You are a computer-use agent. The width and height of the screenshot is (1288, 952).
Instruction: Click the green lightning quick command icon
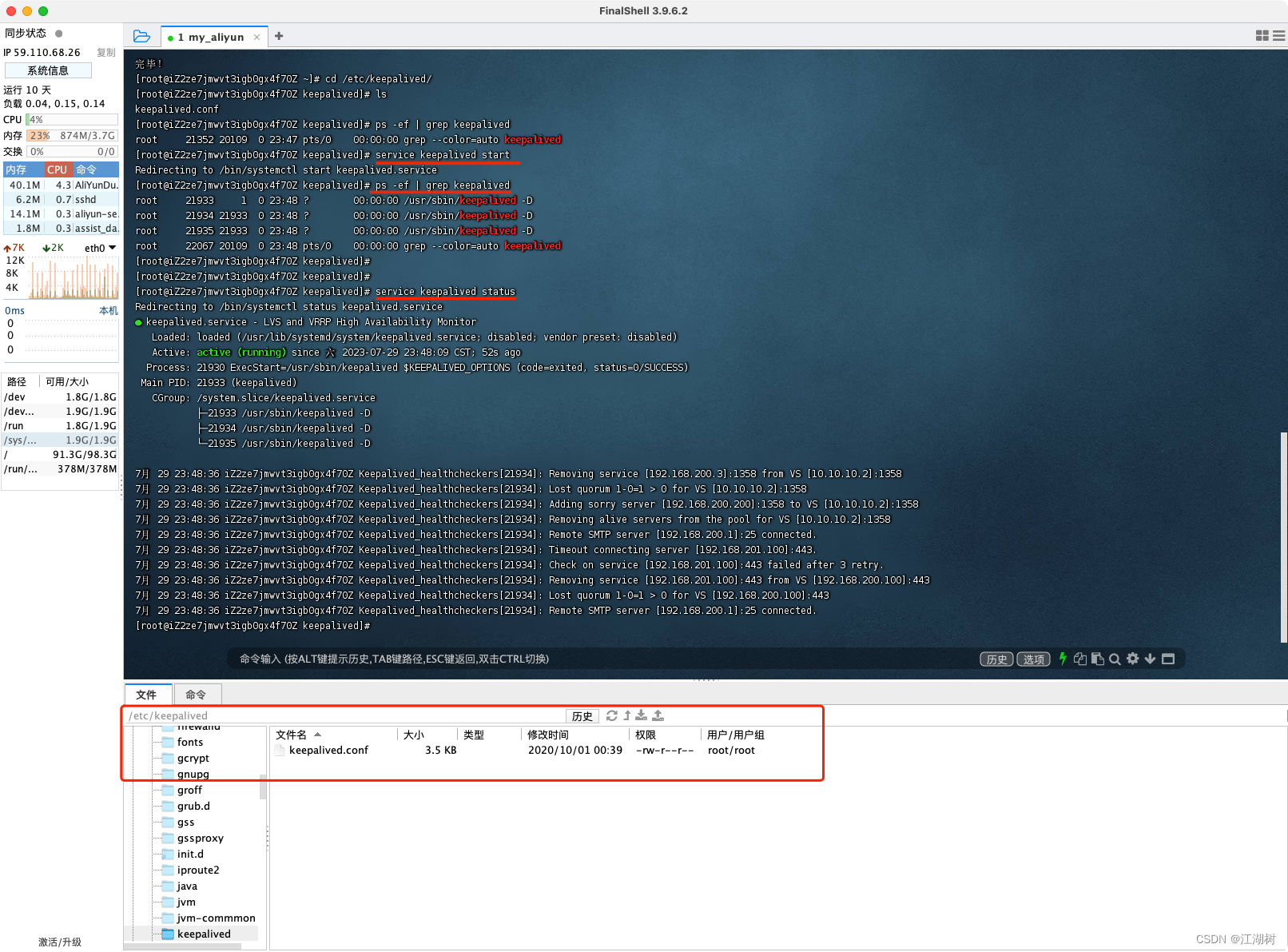pos(1063,659)
